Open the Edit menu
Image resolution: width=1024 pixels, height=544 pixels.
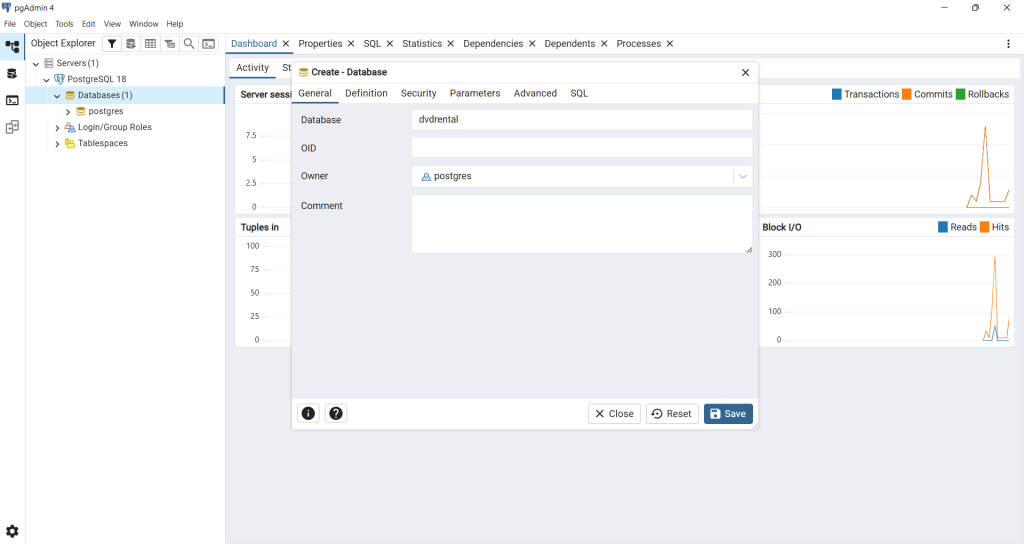point(89,24)
